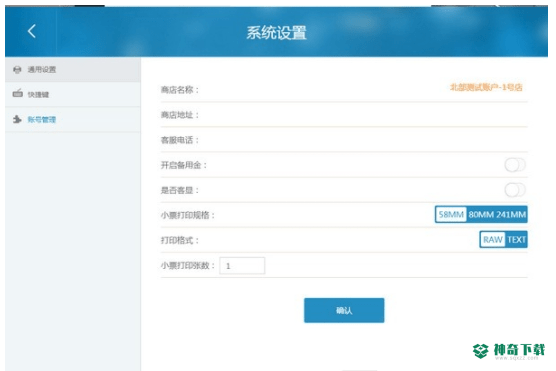The height and width of the screenshot is (371, 556).
Task: Click the store name value 北部测试账户-1号店
Action: pos(486,87)
